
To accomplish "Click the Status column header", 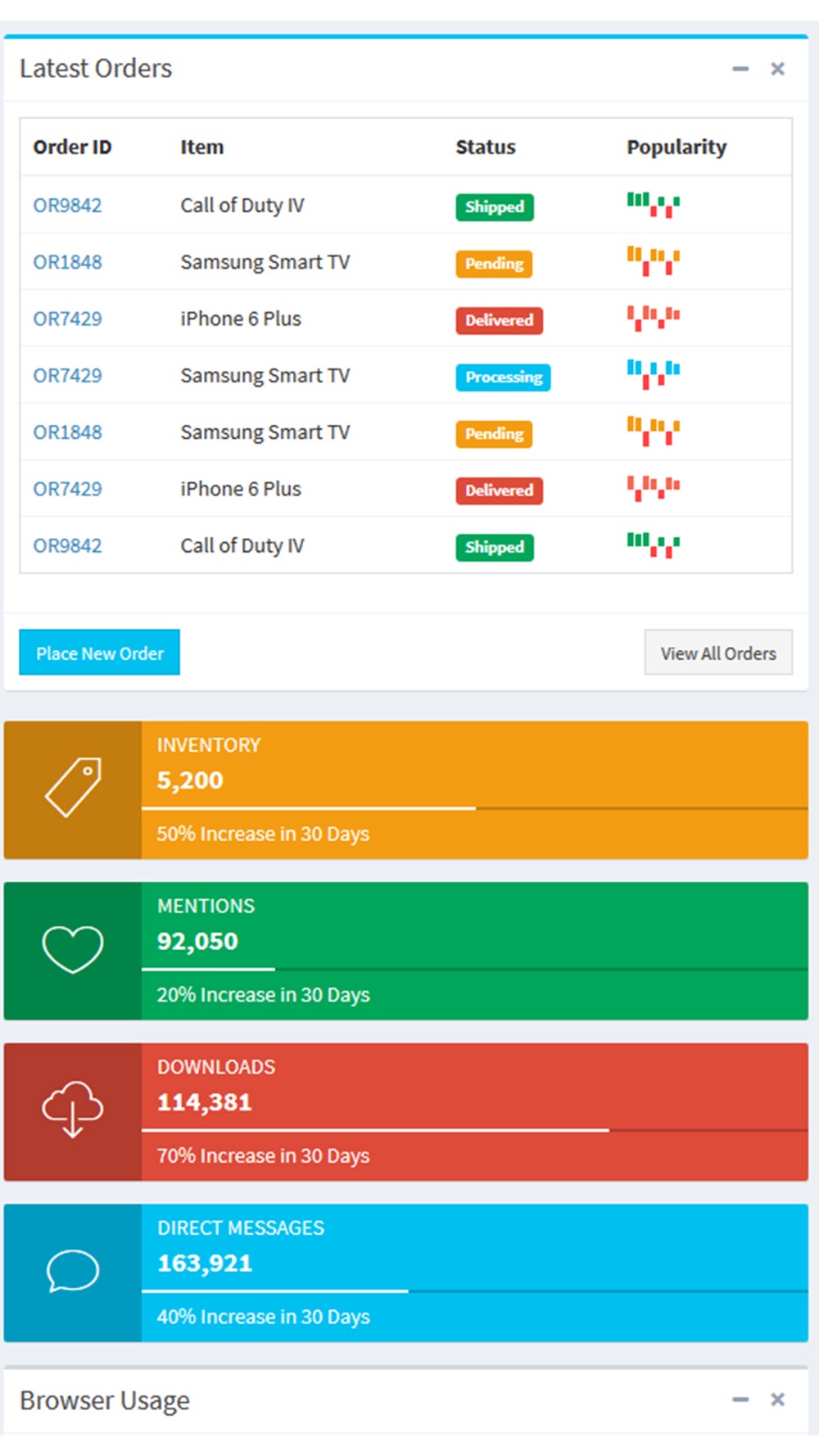I will pyautogui.click(x=486, y=147).
